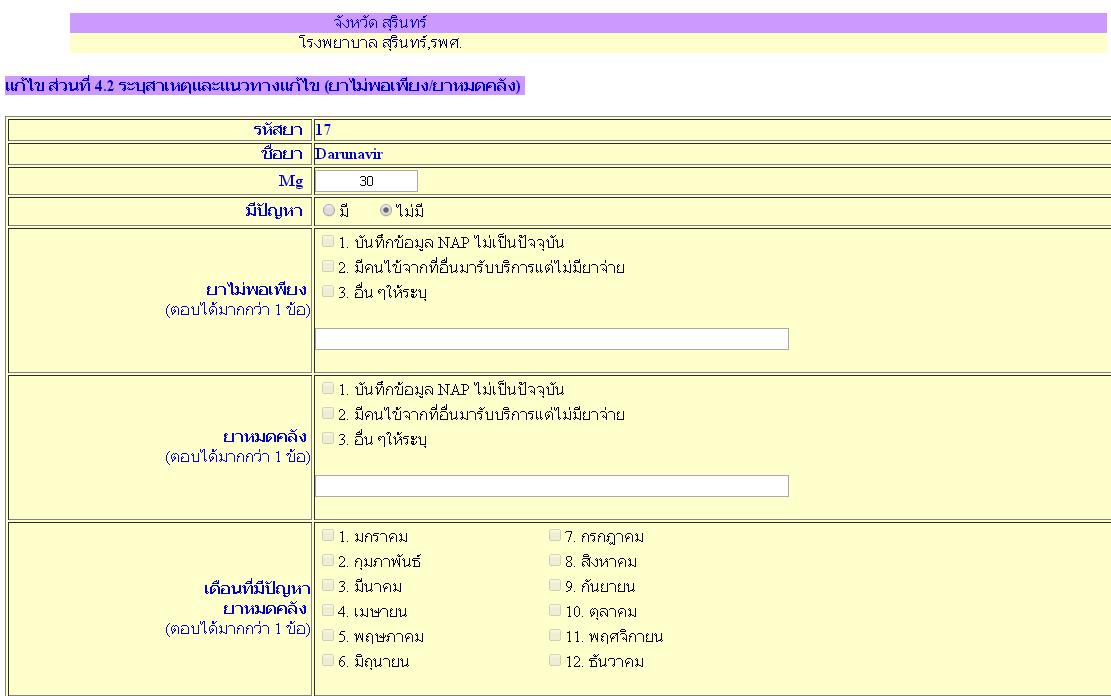The width and height of the screenshot is (1111, 696).
Task: Enable the ตุลาคม month checkbox
Action: [555, 610]
